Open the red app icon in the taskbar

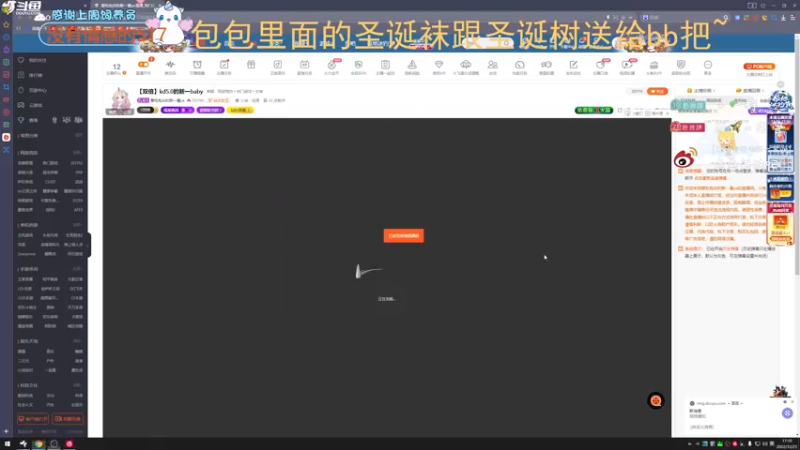(x=69, y=444)
